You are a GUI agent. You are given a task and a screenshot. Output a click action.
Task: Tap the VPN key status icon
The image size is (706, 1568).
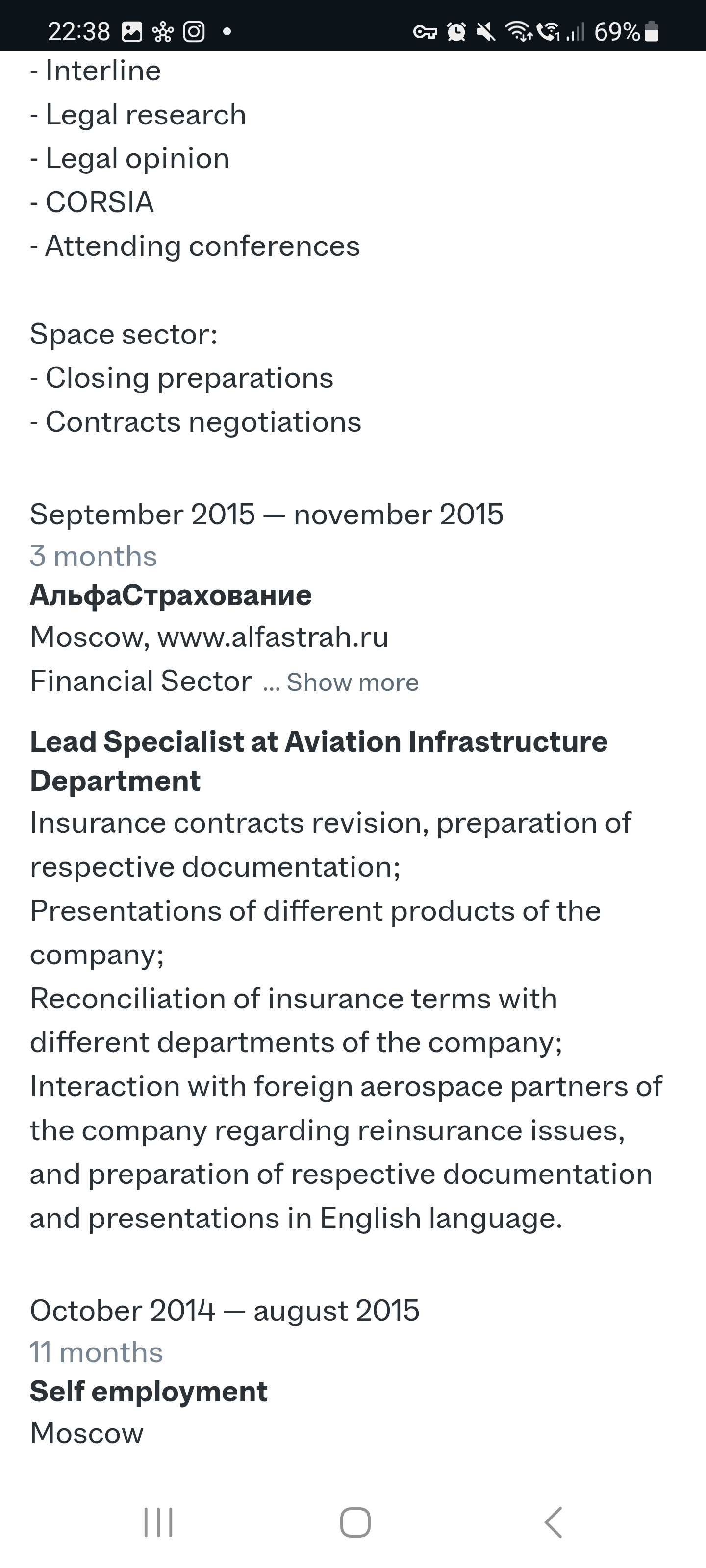(425, 32)
